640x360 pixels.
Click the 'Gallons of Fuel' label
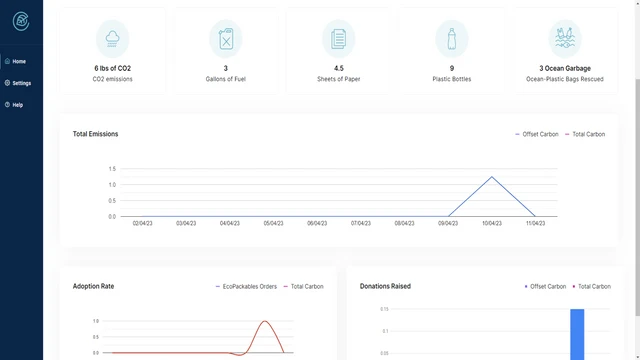[x=226, y=79]
